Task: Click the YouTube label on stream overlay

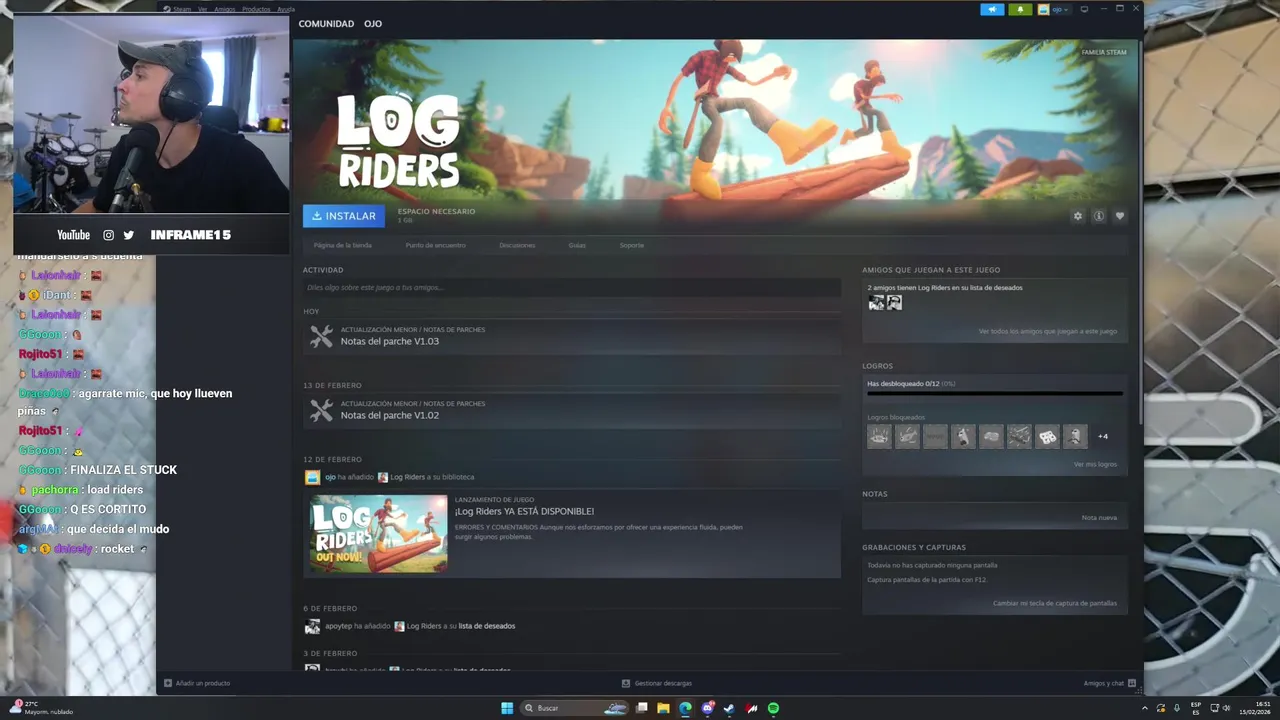Action: 73,235
